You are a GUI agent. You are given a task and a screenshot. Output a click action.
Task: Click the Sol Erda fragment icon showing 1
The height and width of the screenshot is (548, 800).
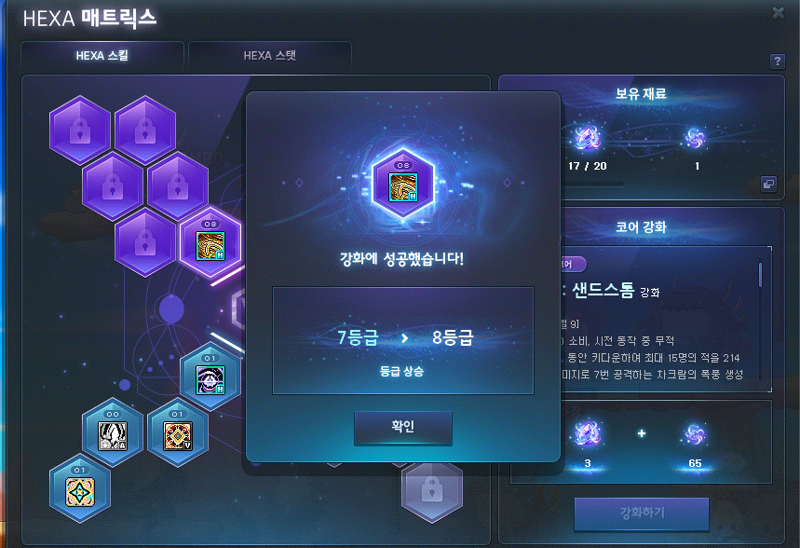(x=695, y=138)
